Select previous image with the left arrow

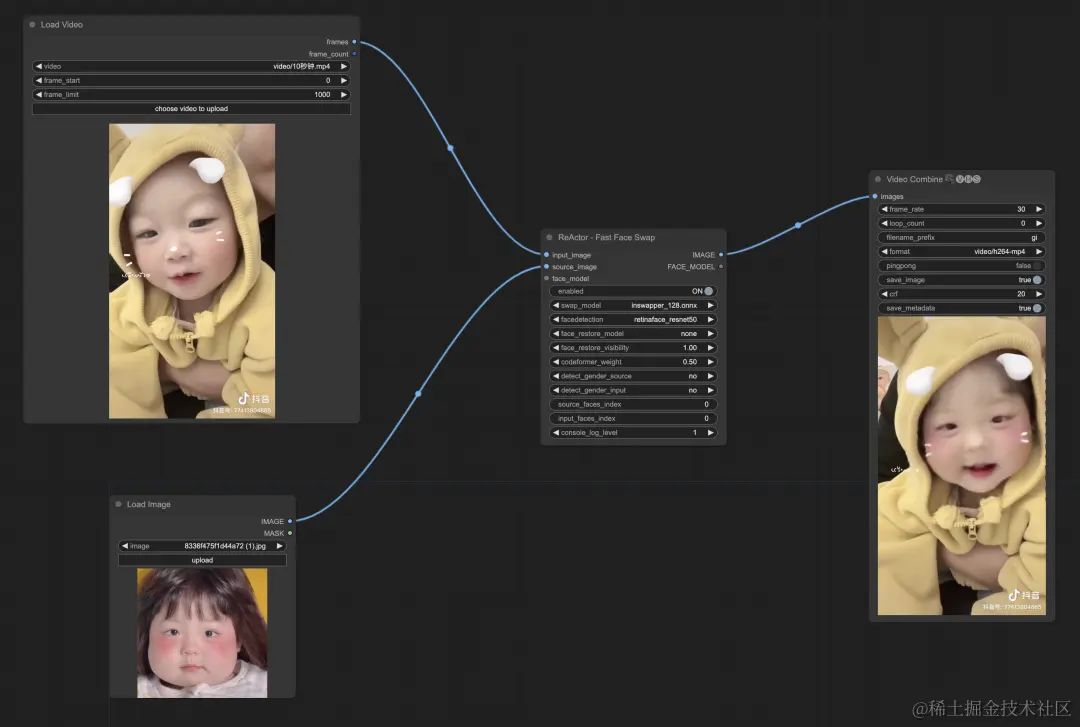(125, 546)
